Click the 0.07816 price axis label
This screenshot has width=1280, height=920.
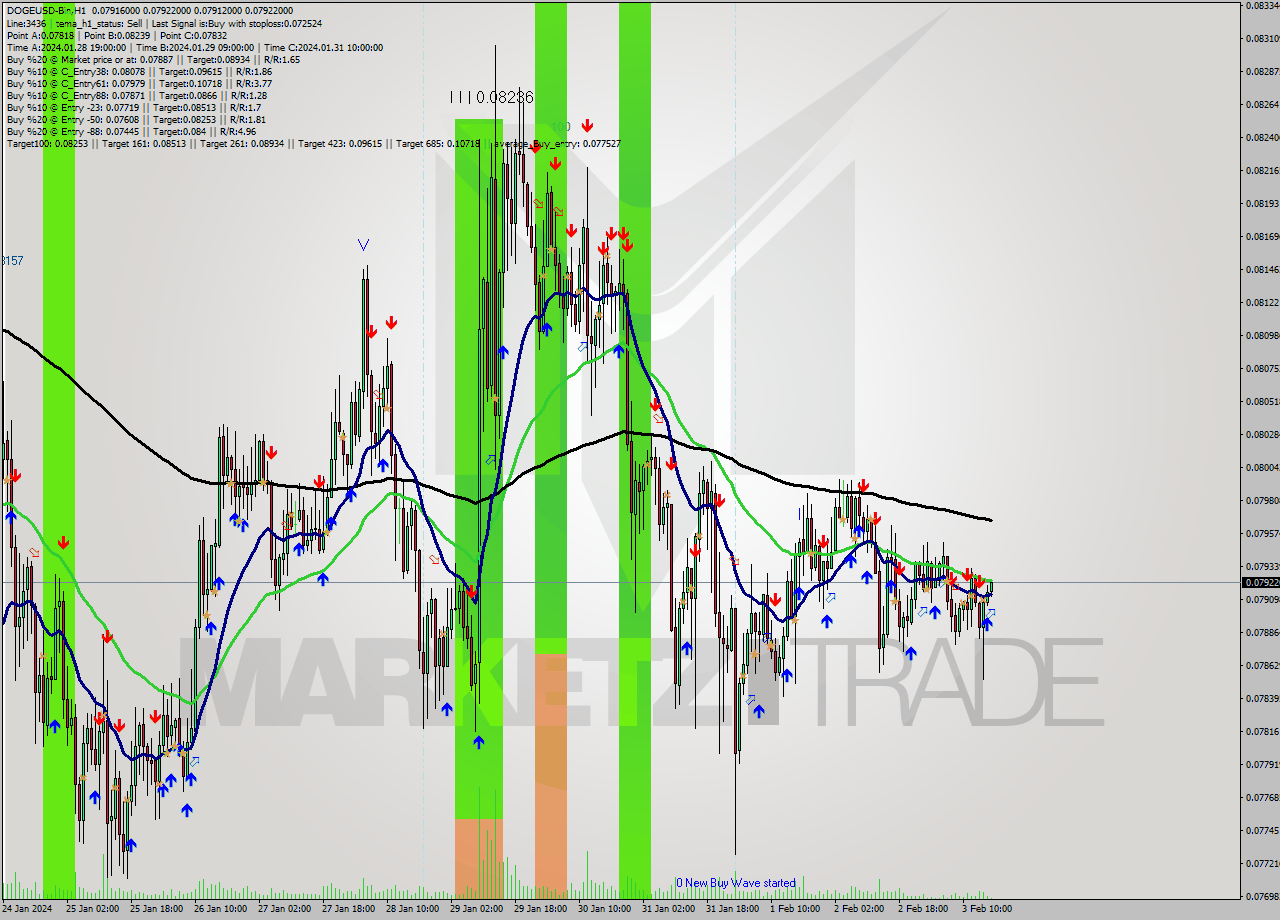1261,731
